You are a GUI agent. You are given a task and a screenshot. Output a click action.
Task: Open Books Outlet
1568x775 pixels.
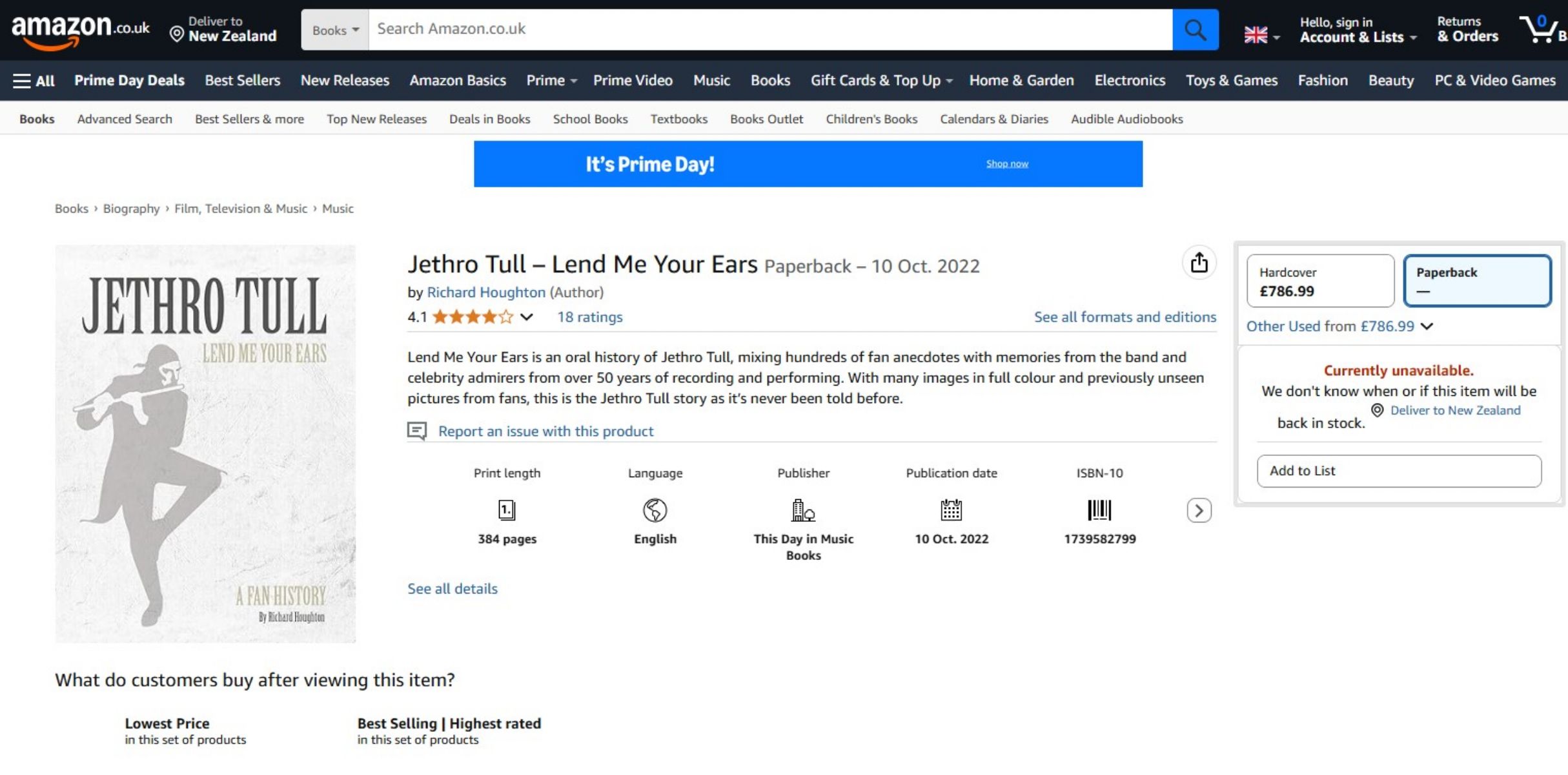pos(766,119)
